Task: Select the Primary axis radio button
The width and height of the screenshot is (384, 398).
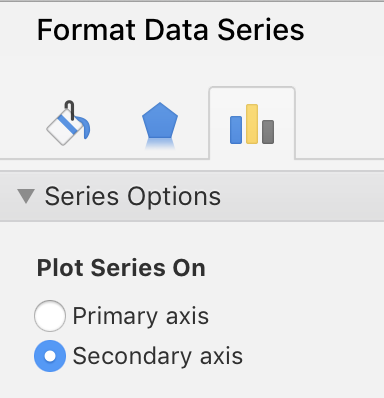Action: tap(50, 316)
